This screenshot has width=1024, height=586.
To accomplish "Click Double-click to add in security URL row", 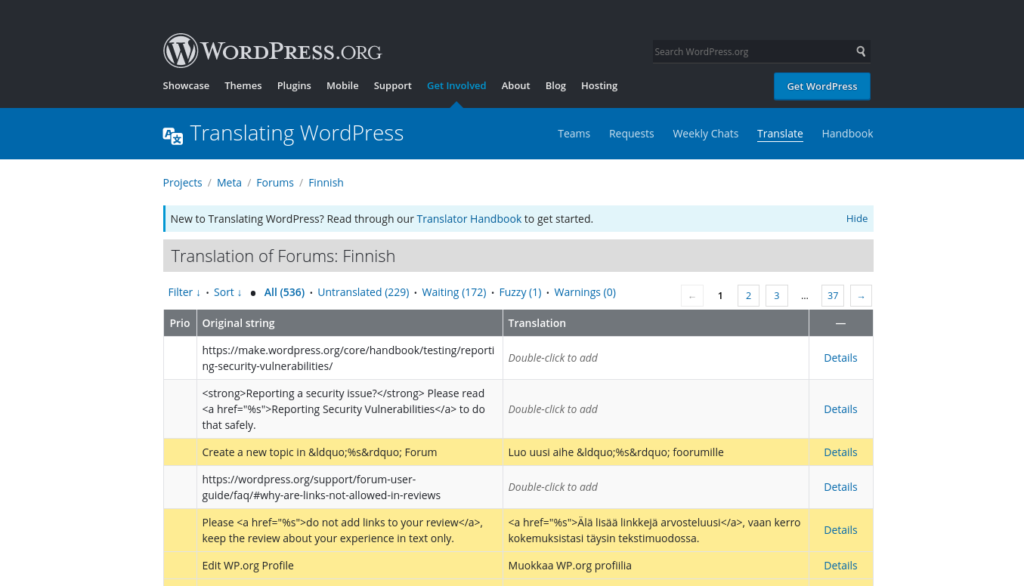I will tap(552, 358).
